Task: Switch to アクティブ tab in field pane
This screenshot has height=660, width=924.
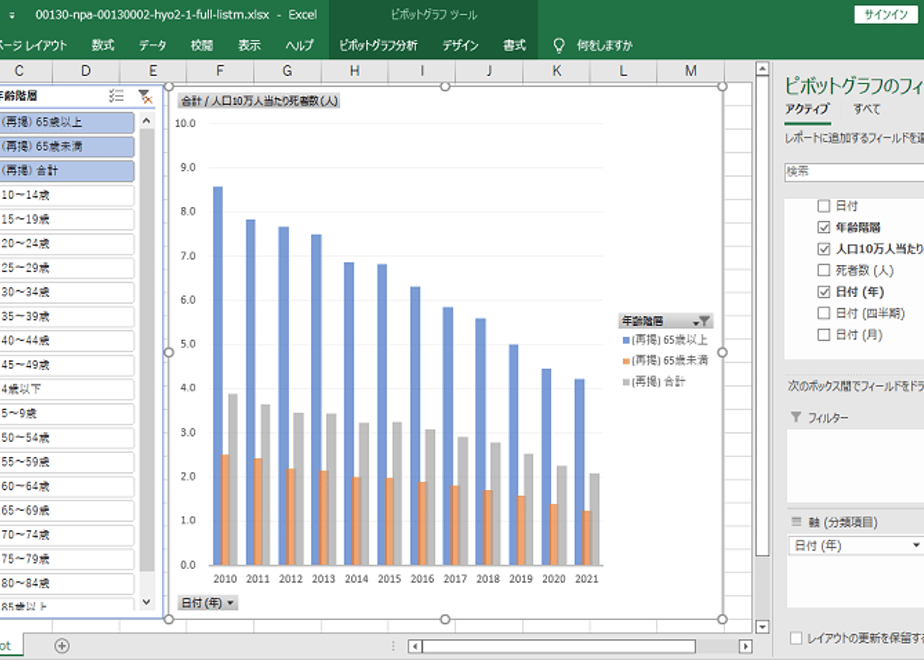Action: pos(807,109)
